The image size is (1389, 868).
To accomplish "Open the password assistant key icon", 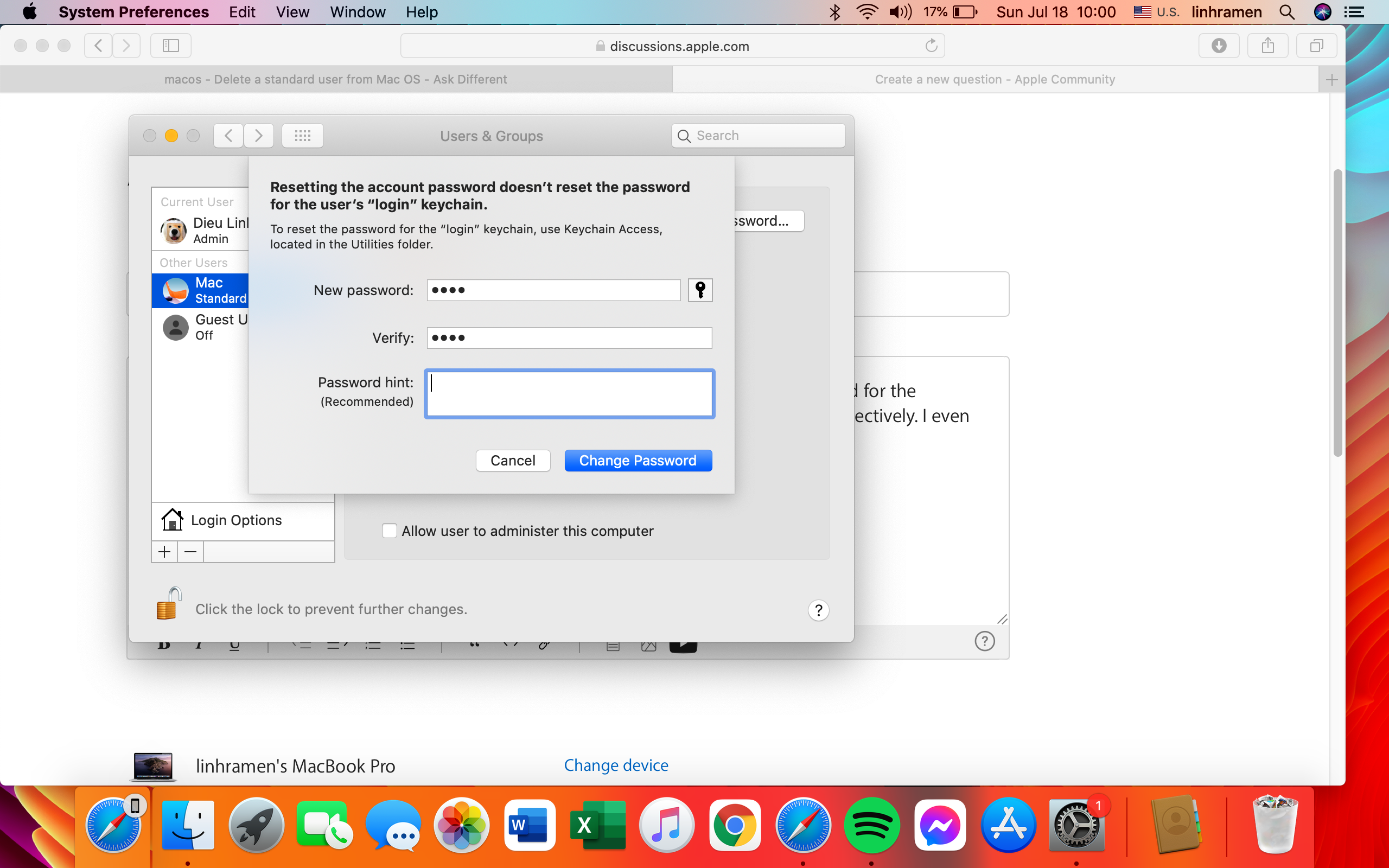I will (700, 290).
